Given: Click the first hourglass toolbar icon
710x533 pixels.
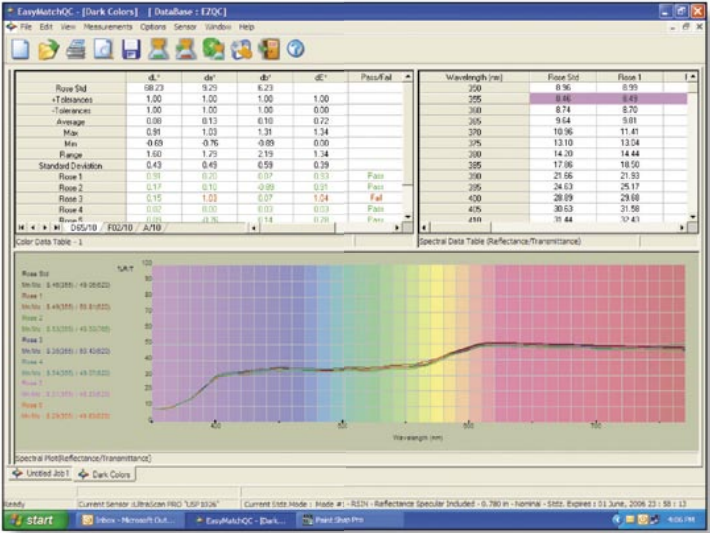Looking at the screenshot, I should pyautogui.click(x=157, y=49).
